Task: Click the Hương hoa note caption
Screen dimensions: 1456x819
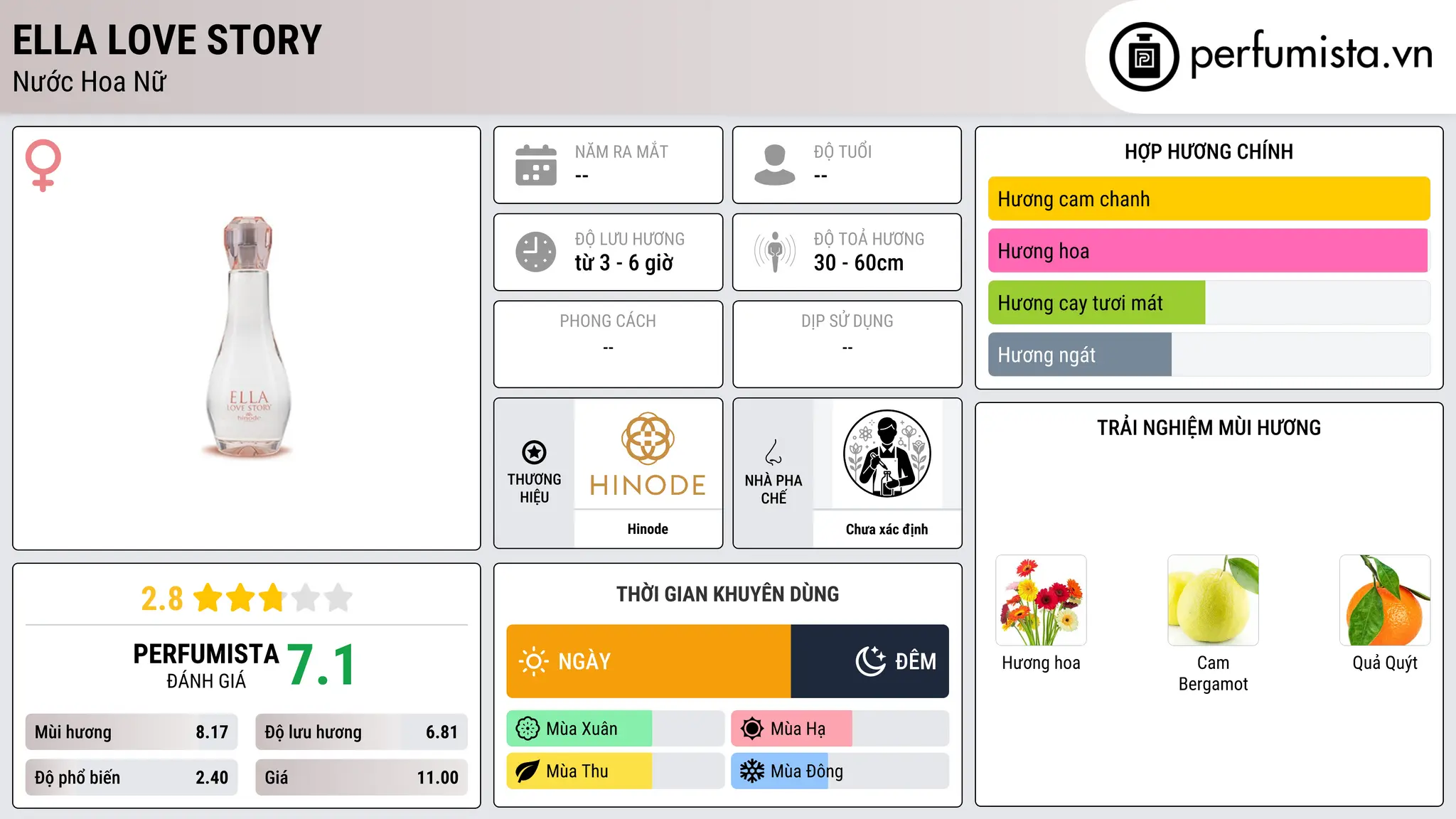Action: pyautogui.click(x=1041, y=663)
